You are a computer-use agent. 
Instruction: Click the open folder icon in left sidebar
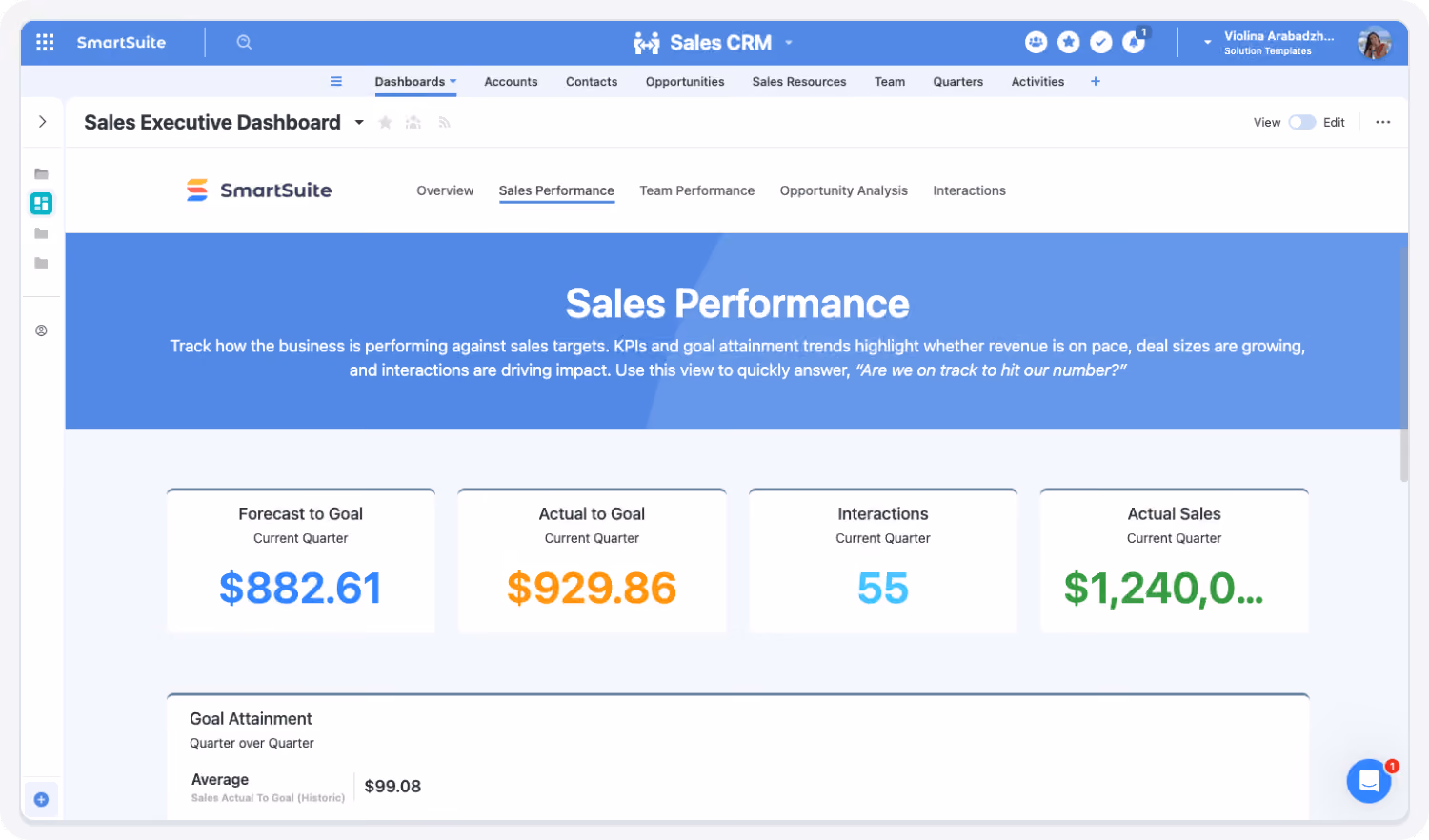[41, 174]
